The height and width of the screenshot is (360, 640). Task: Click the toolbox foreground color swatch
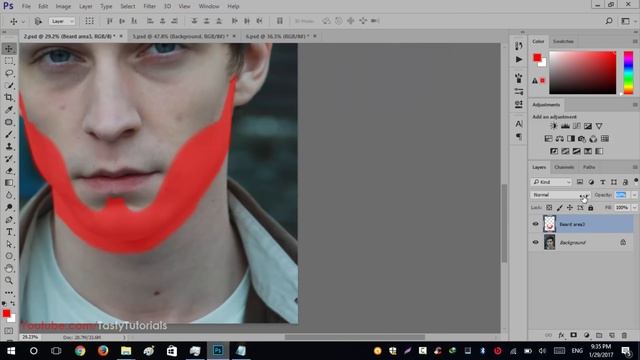[6, 313]
